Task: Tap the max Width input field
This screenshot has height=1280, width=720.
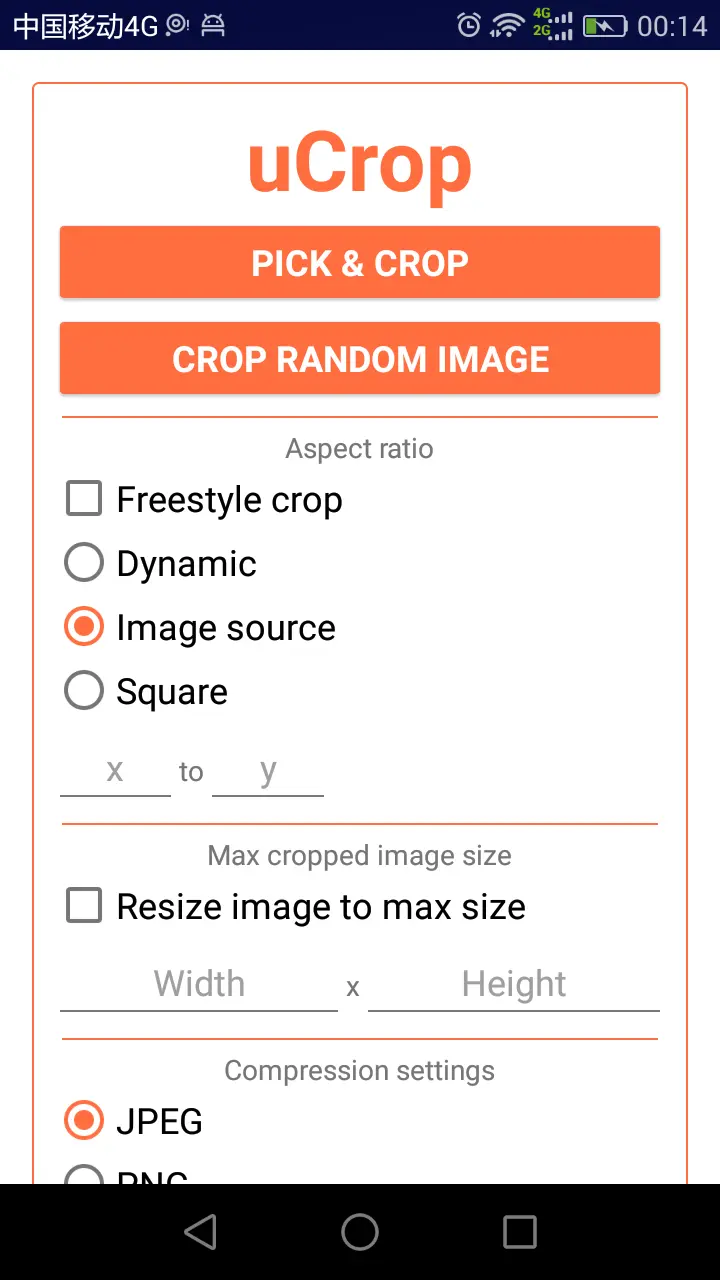Action: [x=199, y=985]
